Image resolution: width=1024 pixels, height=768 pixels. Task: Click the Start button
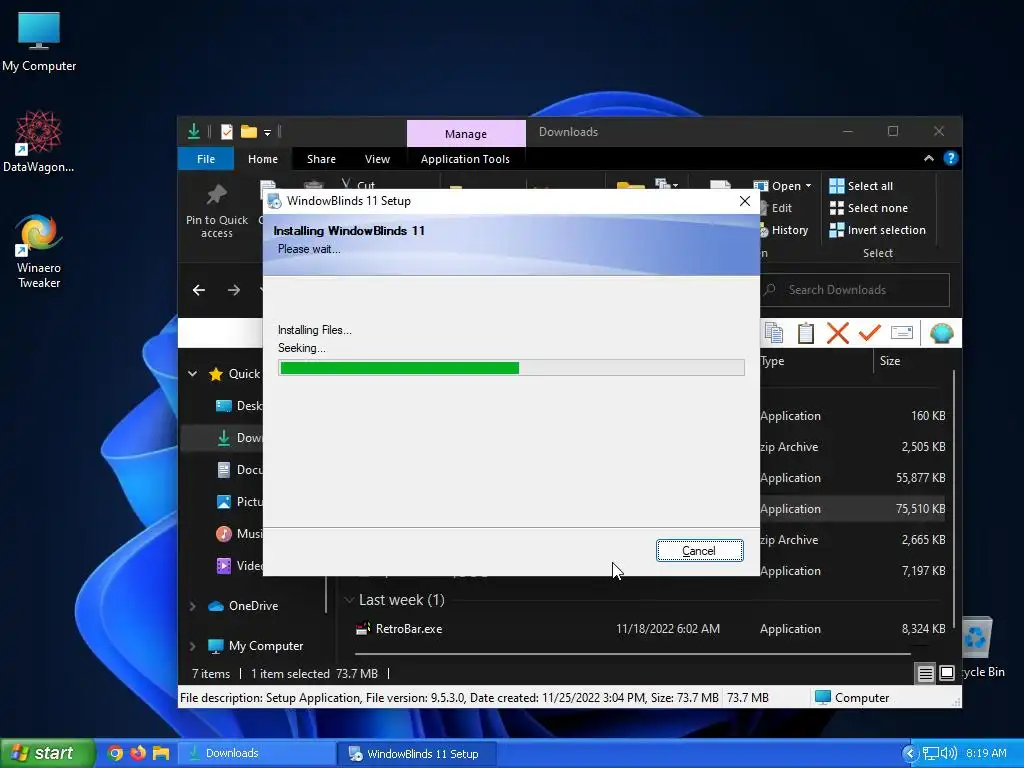coord(47,753)
